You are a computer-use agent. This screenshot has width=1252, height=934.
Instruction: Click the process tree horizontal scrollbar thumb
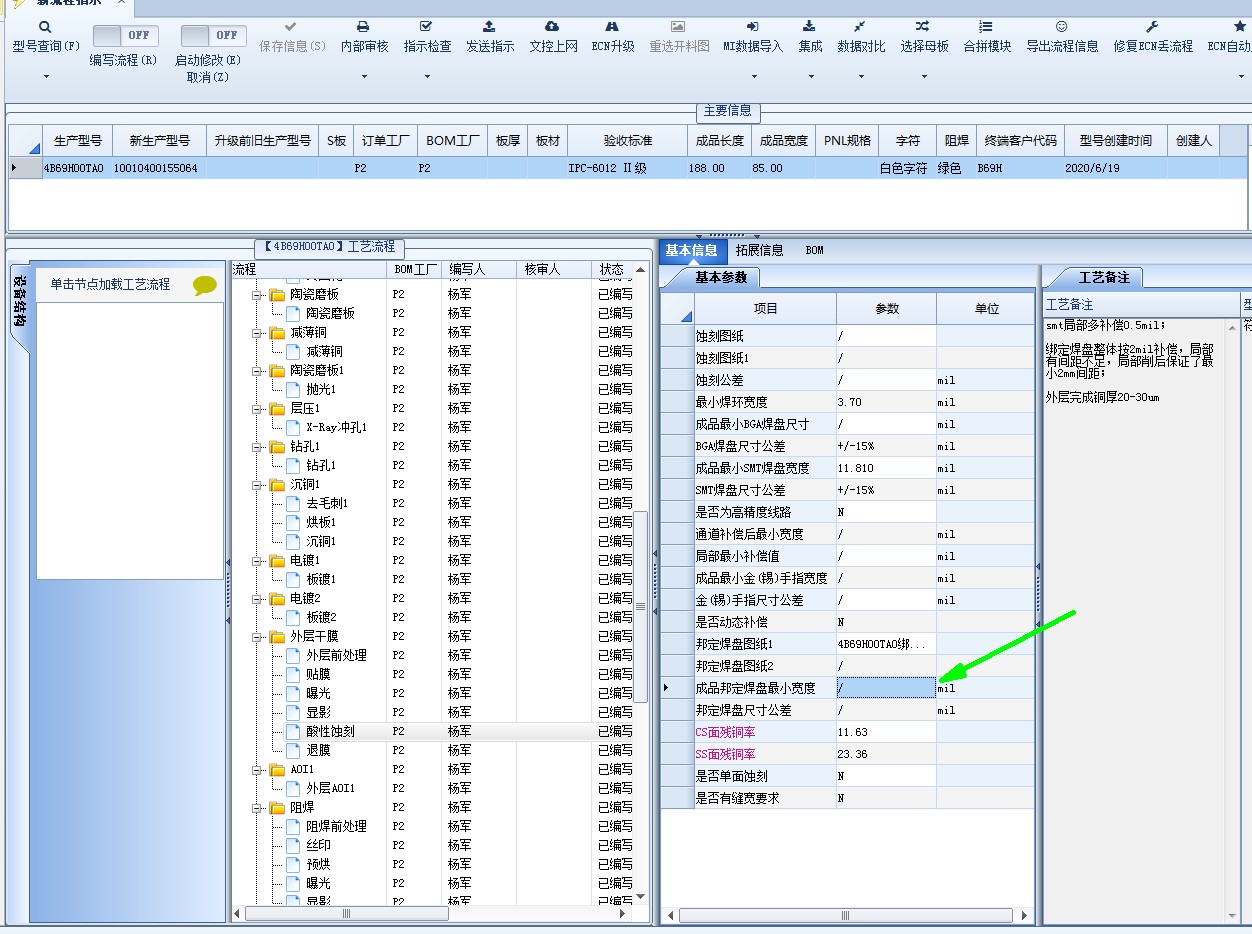pos(346,914)
